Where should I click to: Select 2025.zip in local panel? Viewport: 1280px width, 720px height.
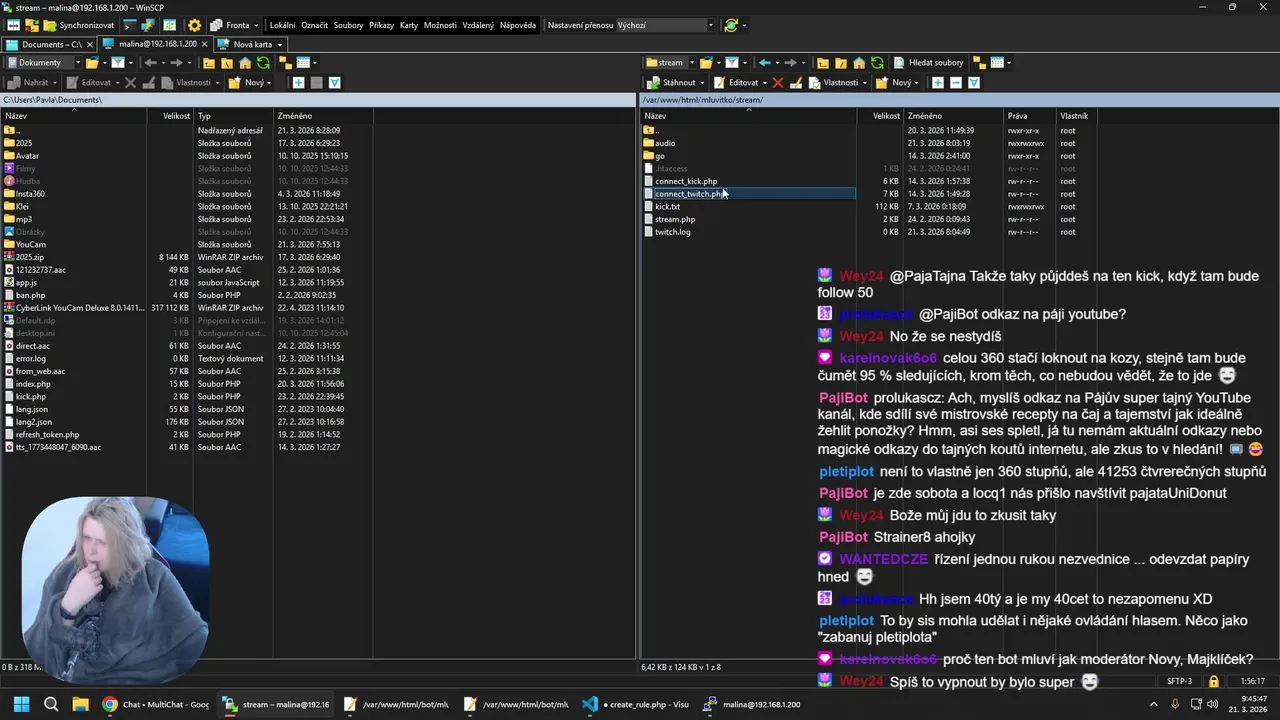point(30,257)
